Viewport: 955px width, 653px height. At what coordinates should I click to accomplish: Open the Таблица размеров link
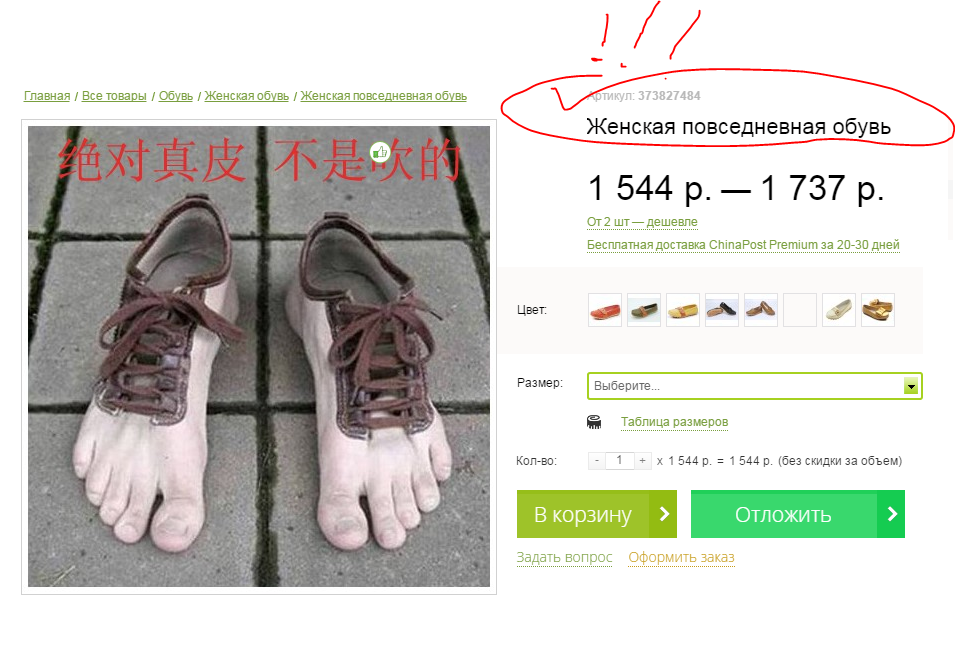(674, 422)
